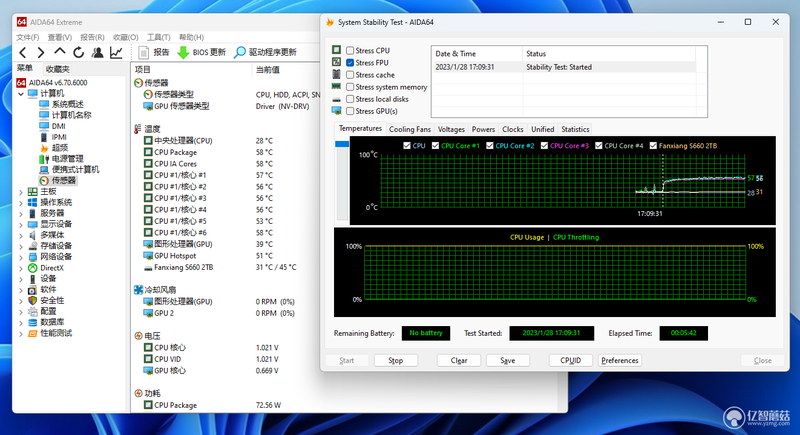The height and width of the screenshot is (435, 800).
Task: Click the Clear button
Action: pyautogui.click(x=459, y=361)
